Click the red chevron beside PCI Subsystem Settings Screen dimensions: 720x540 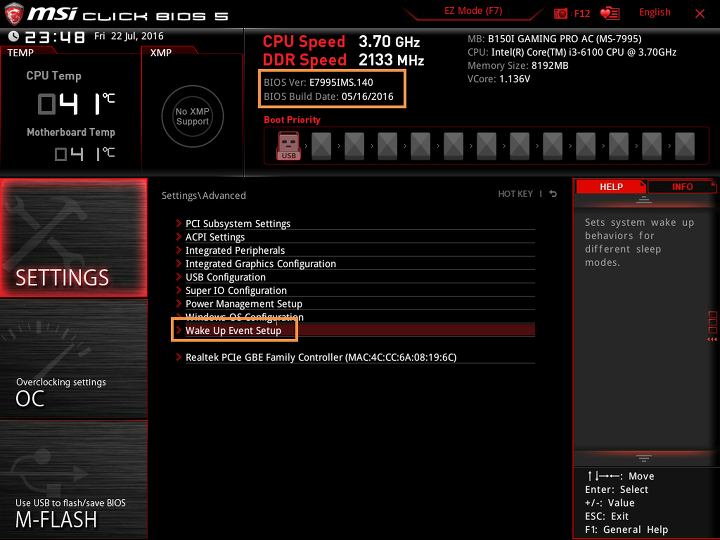point(179,223)
